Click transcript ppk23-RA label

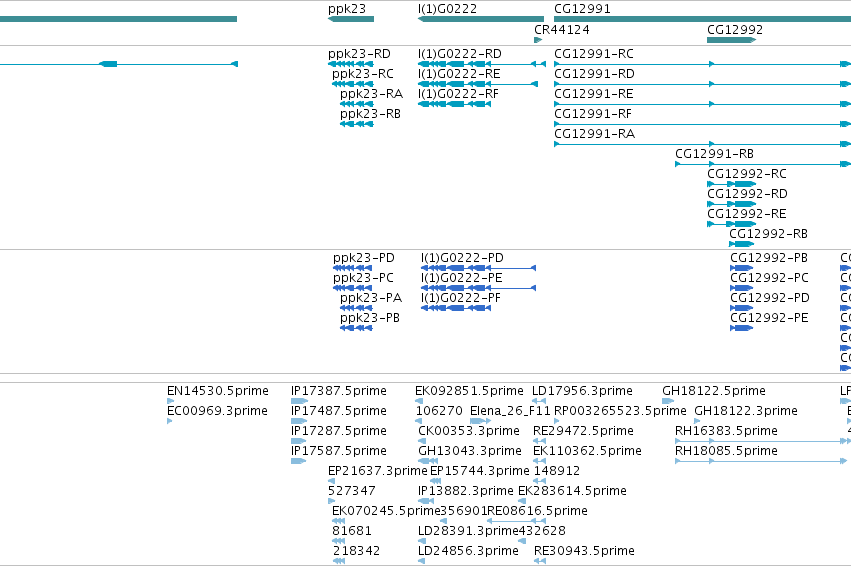coord(371,94)
